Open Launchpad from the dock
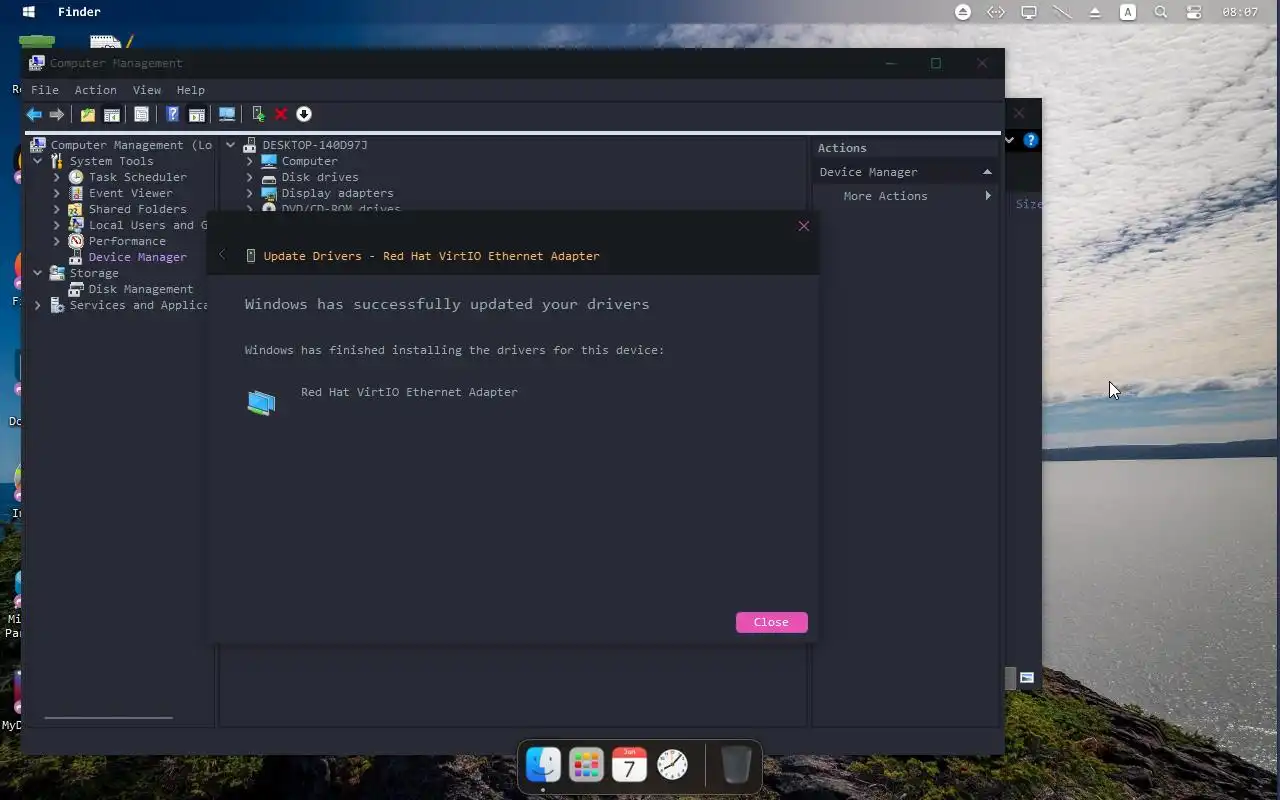The height and width of the screenshot is (800, 1280). click(586, 765)
